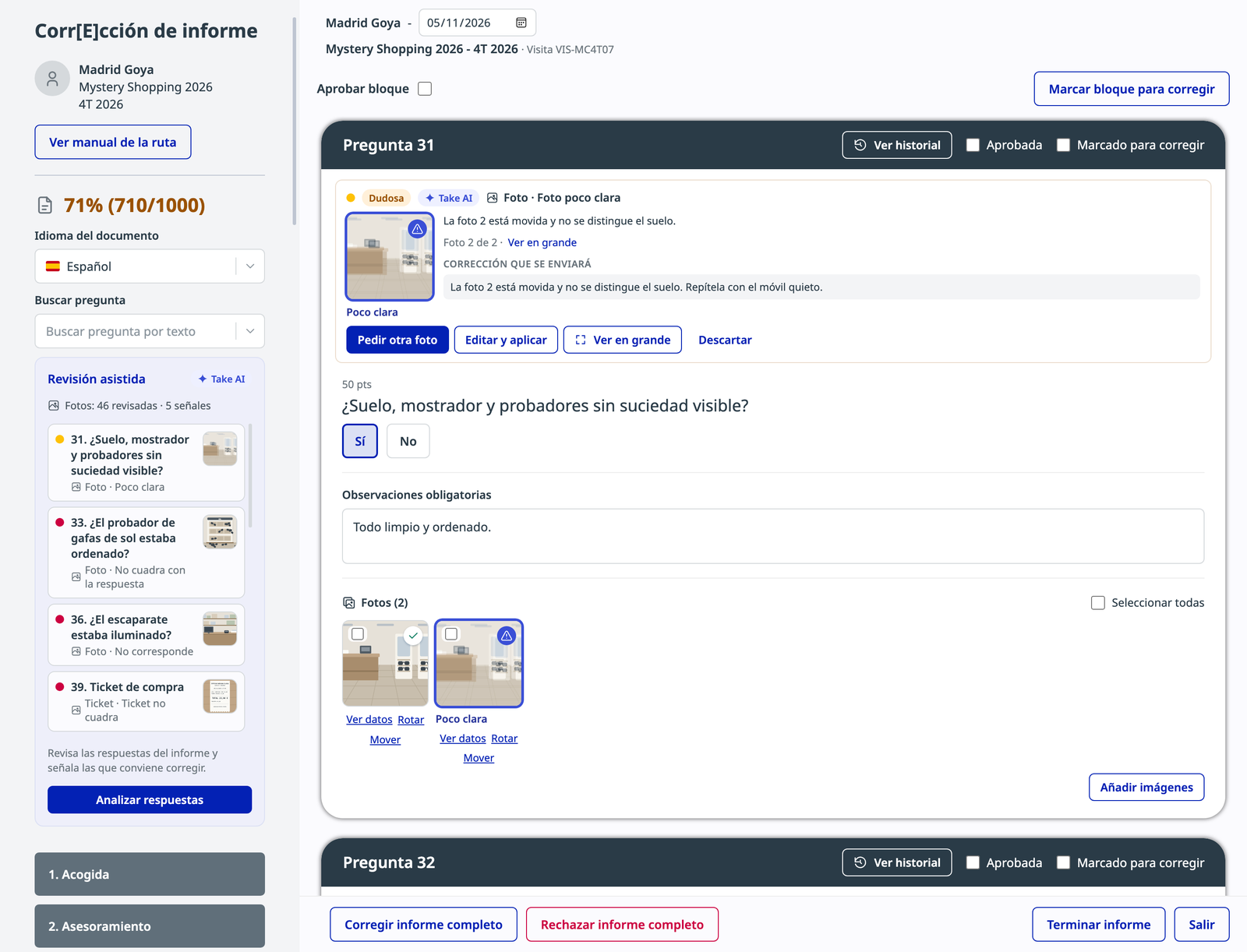Check Marcado para corregir for Pregunta 32
Screen dimensions: 1247x952
pos(1063,862)
